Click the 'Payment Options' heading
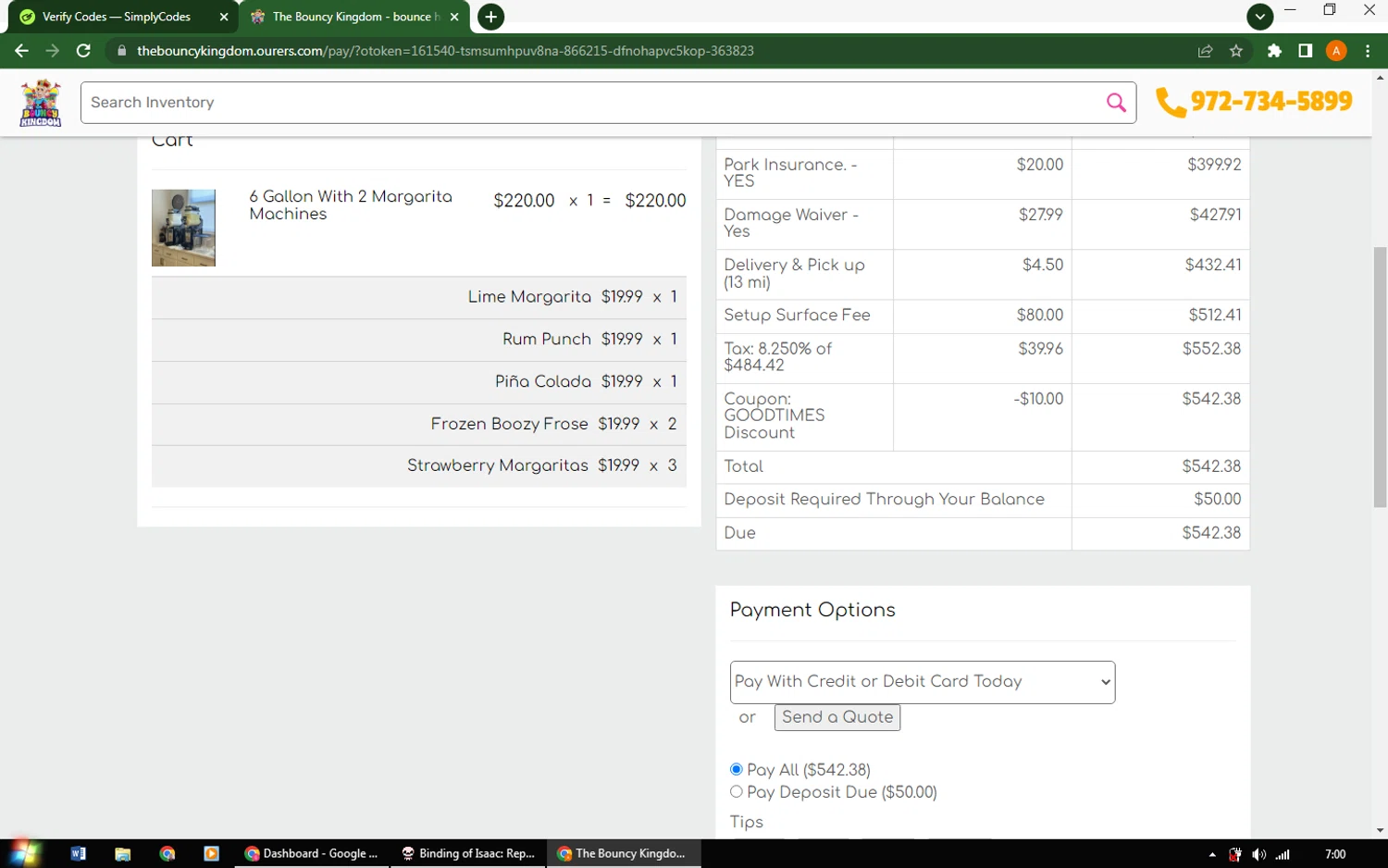 pyautogui.click(x=812, y=610)
